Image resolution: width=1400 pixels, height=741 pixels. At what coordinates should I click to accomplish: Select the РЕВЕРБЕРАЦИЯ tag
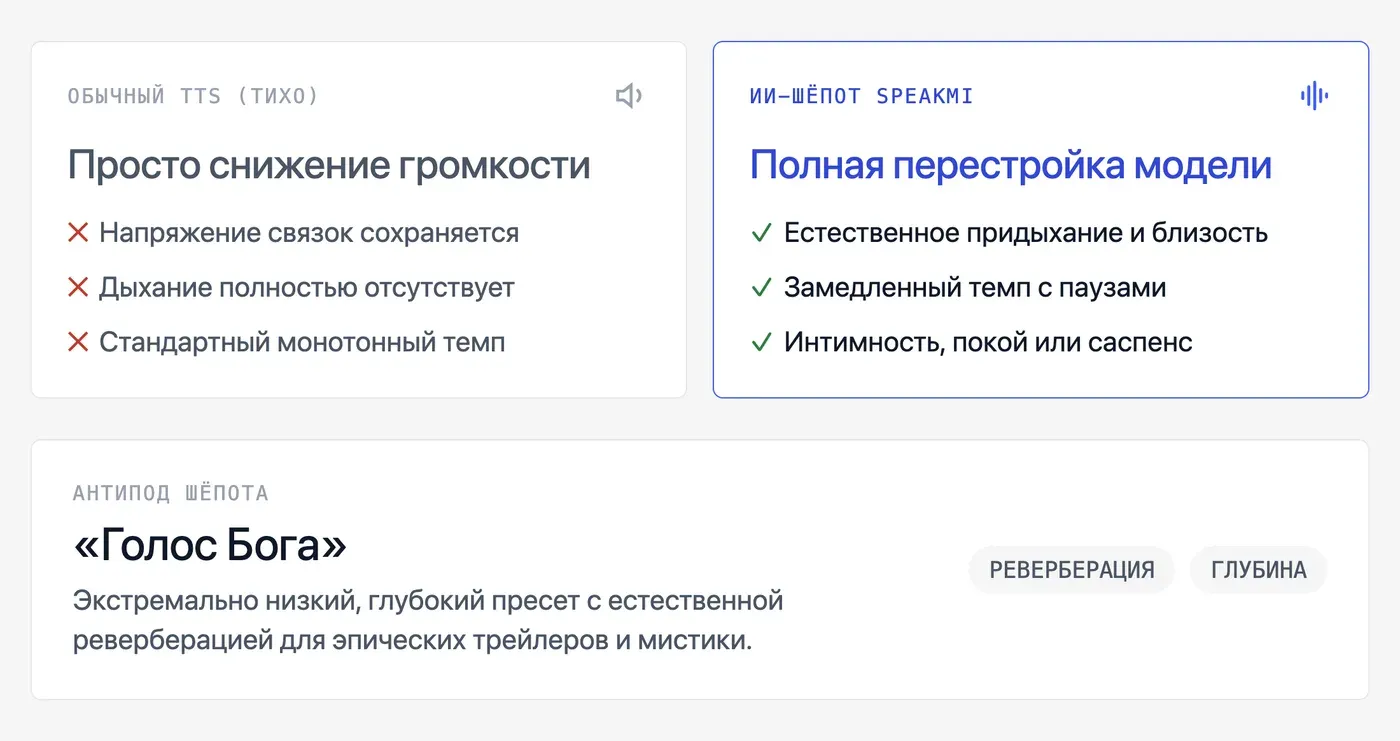[x=1072, y=570]
